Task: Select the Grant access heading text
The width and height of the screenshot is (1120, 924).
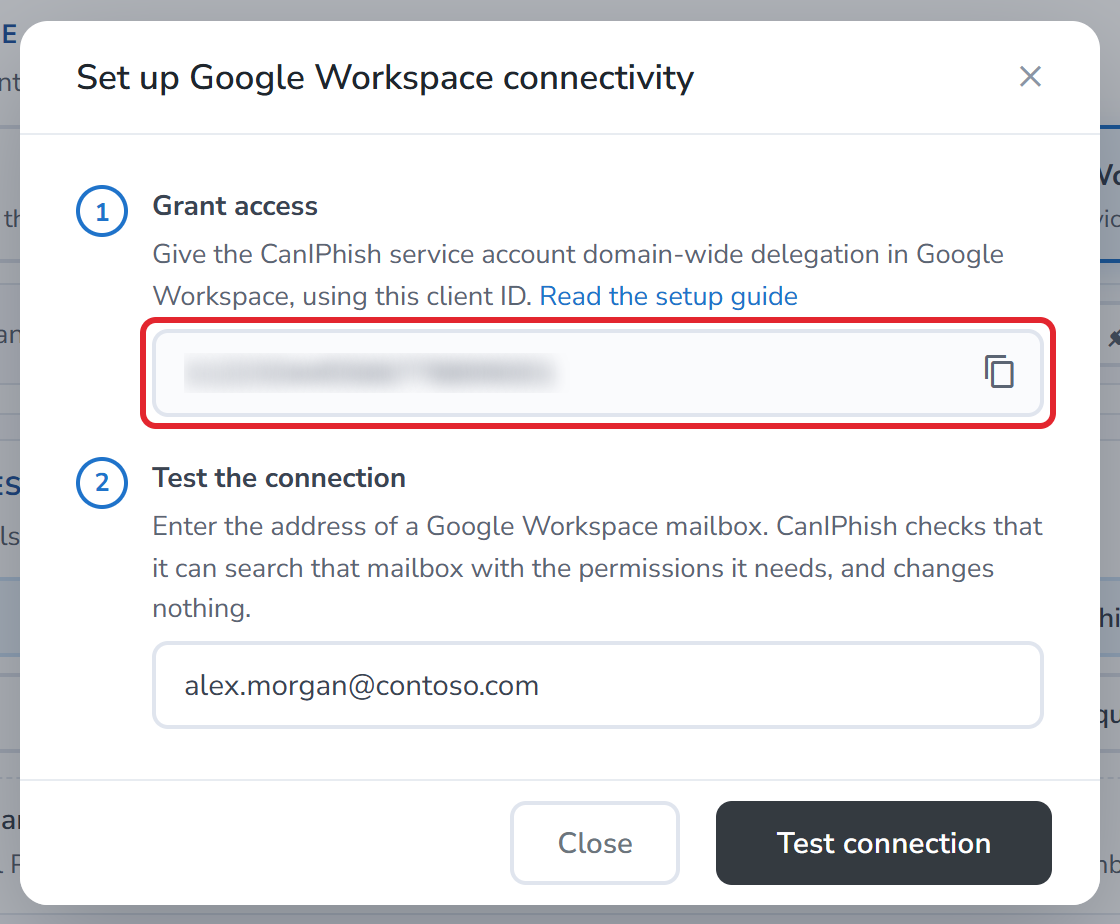Action: (x=235, y=206)
